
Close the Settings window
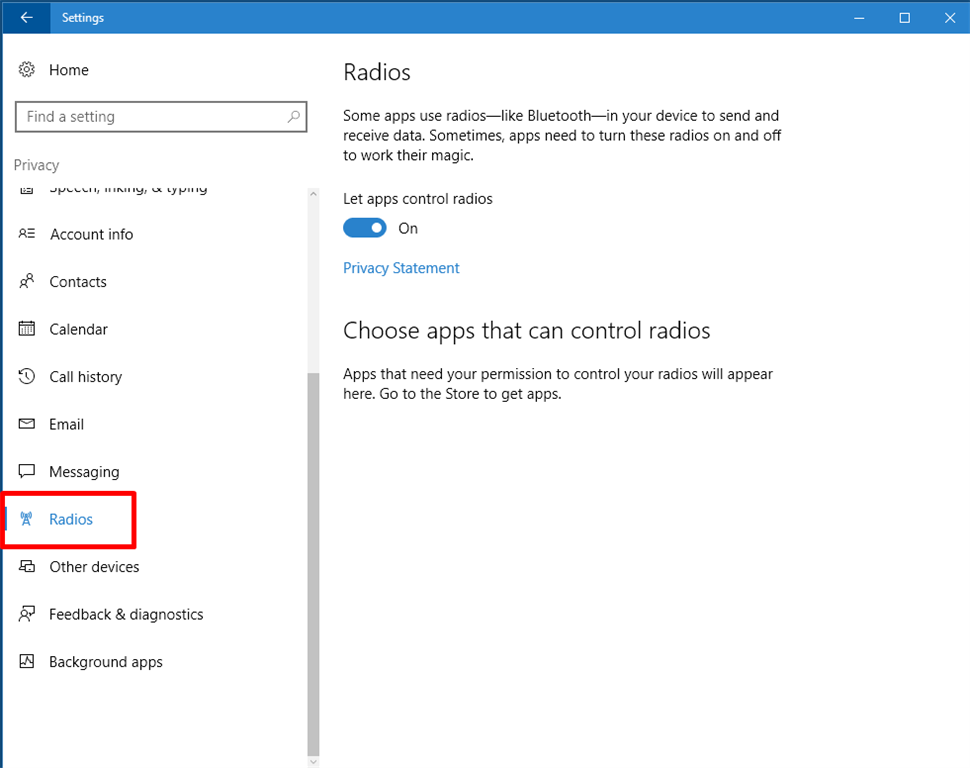point(950,17)
